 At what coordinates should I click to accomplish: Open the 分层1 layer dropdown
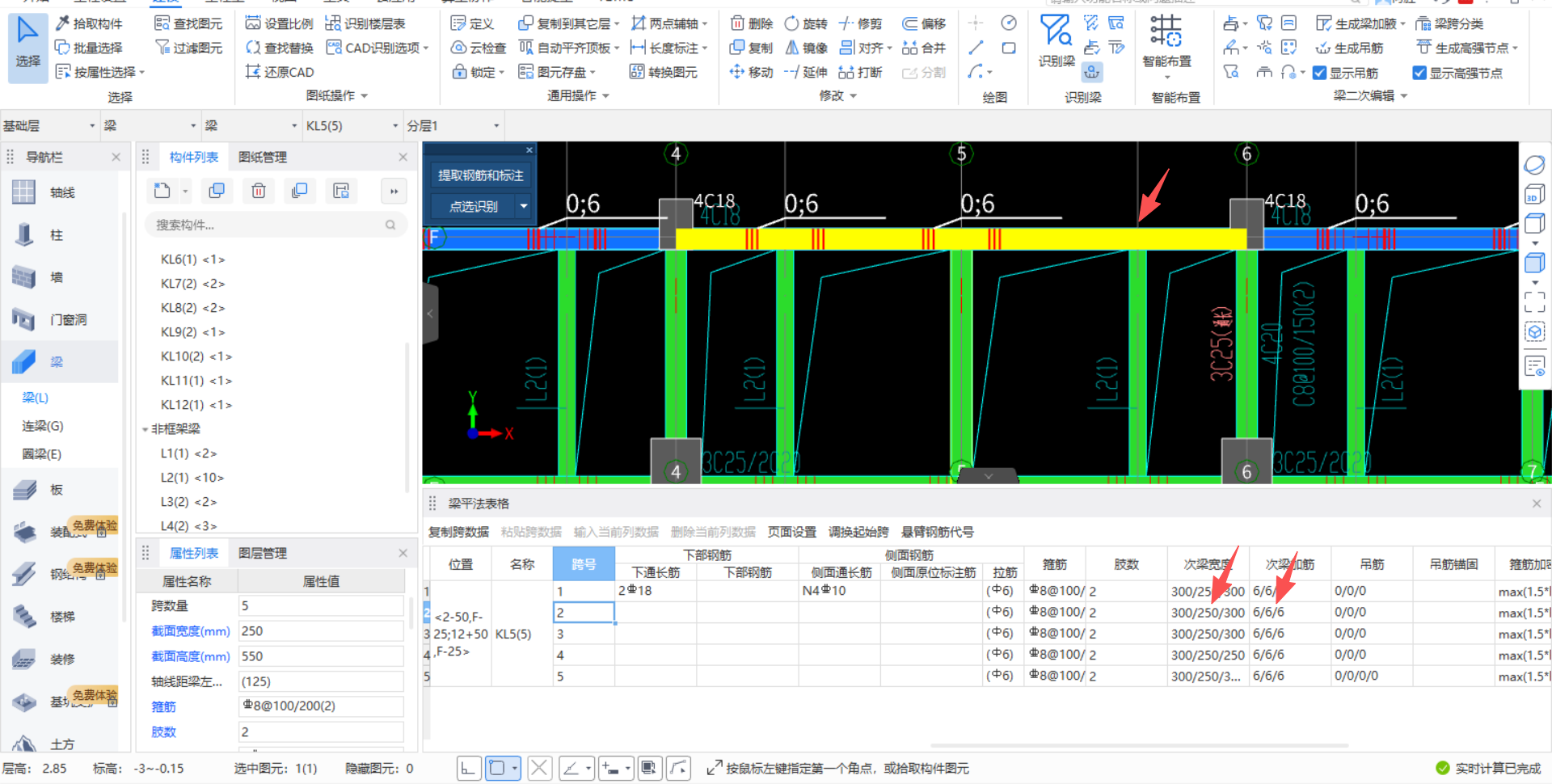(453, 125)
